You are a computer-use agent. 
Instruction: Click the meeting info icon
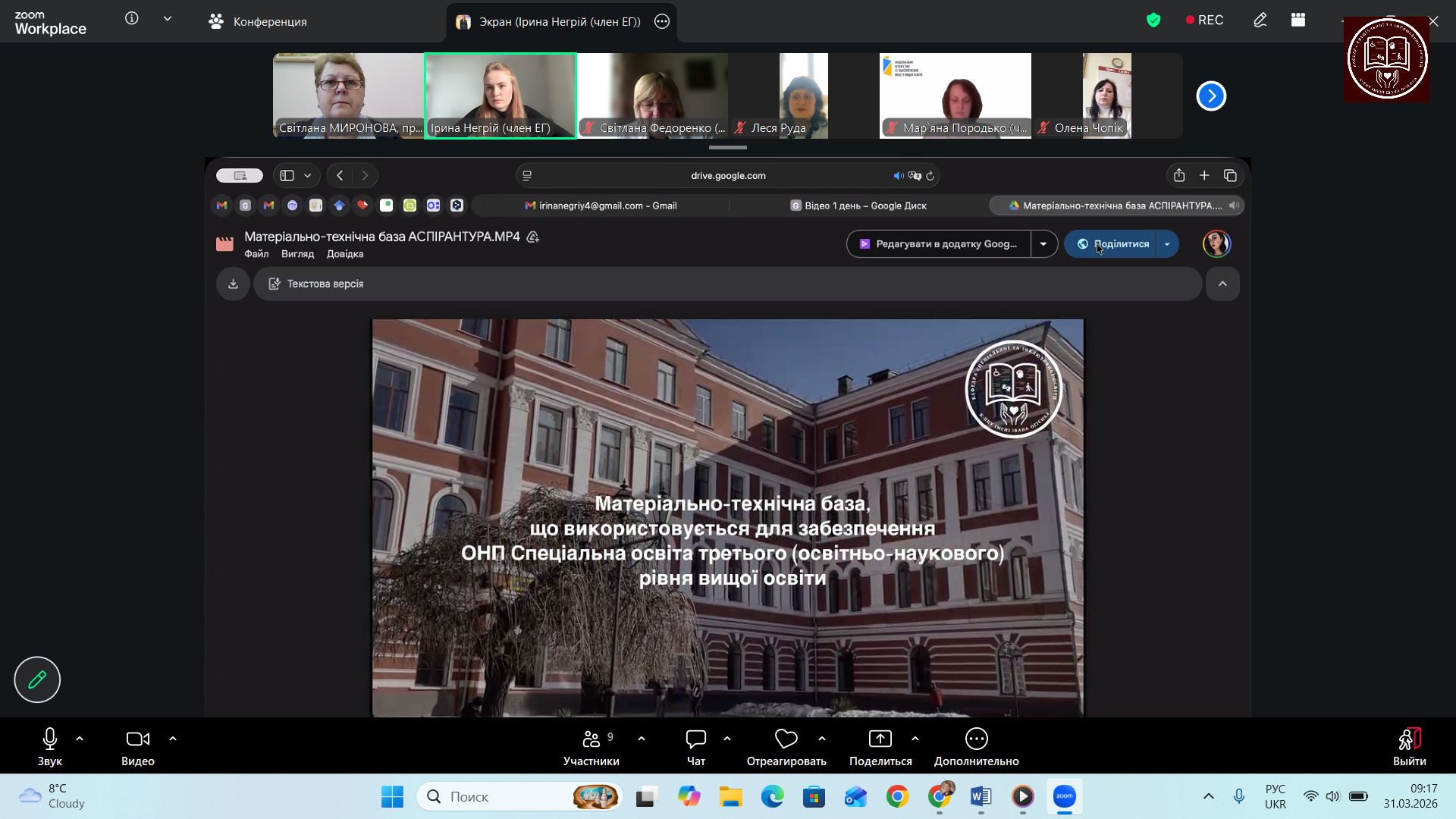[x=132, y=18]
